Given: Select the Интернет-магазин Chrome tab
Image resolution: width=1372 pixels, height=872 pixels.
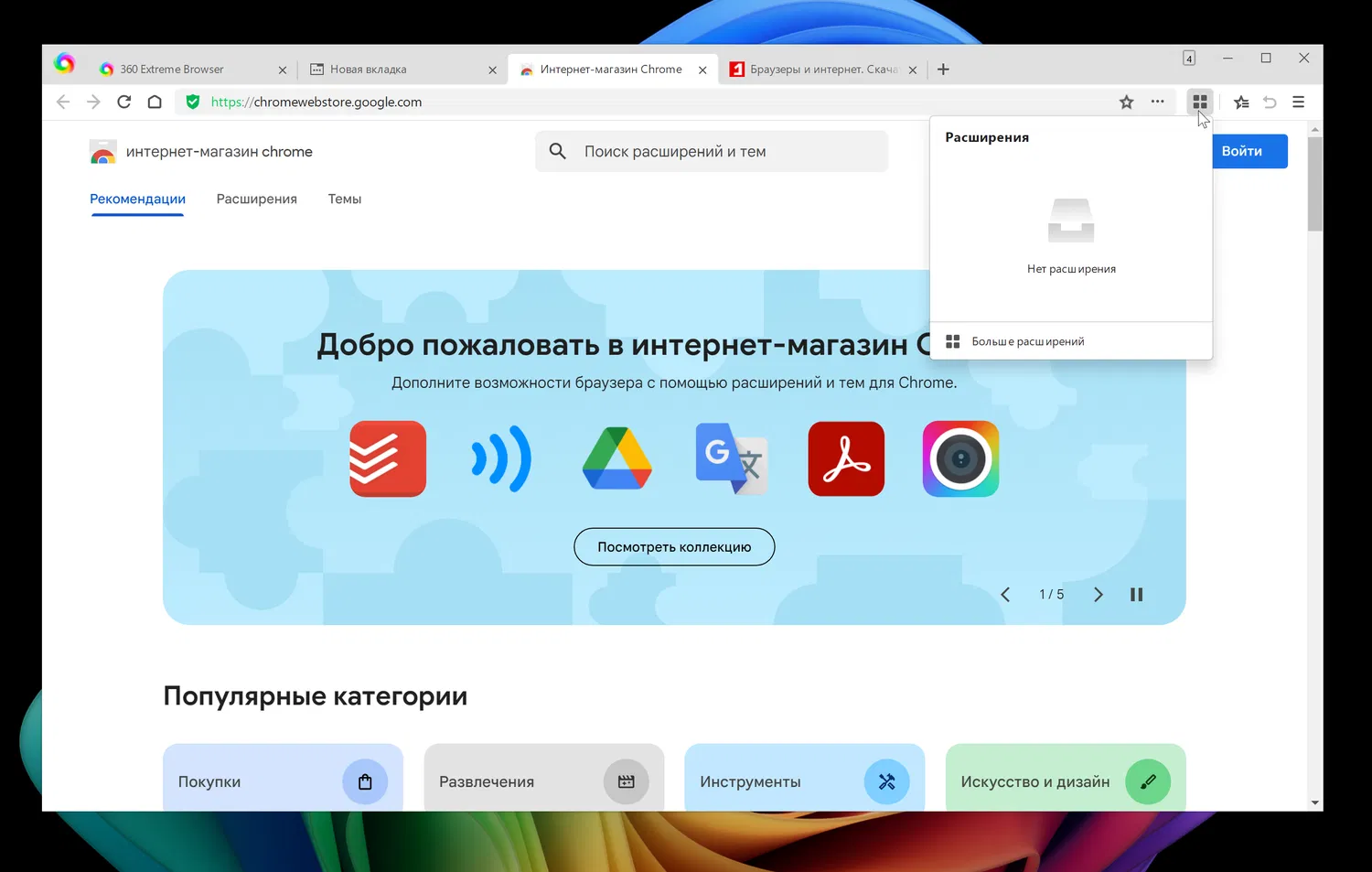Looking at the screenshot, I should (x=613, y=70).
